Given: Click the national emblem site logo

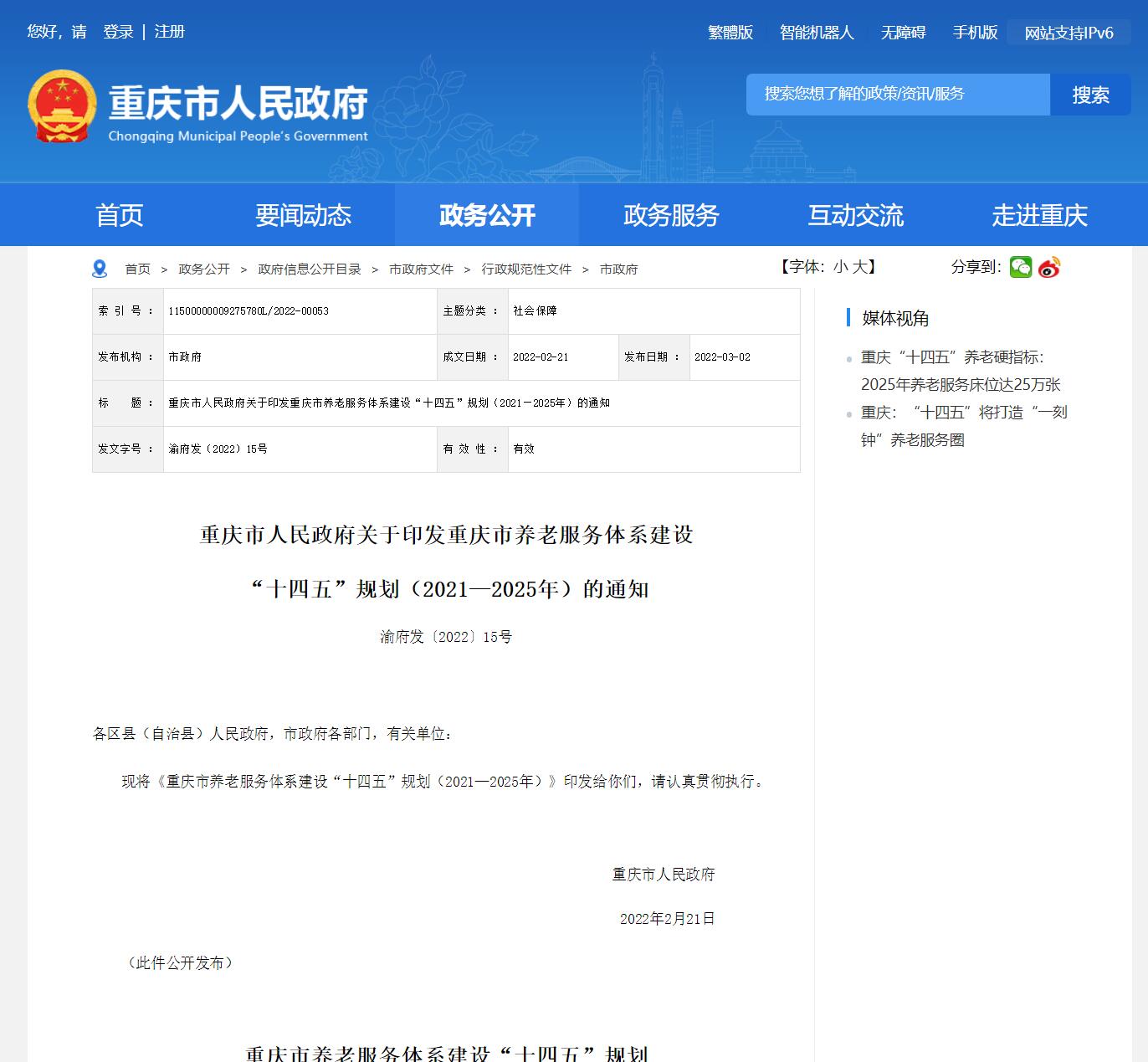Looking at the screenshot, I should 63,105.
